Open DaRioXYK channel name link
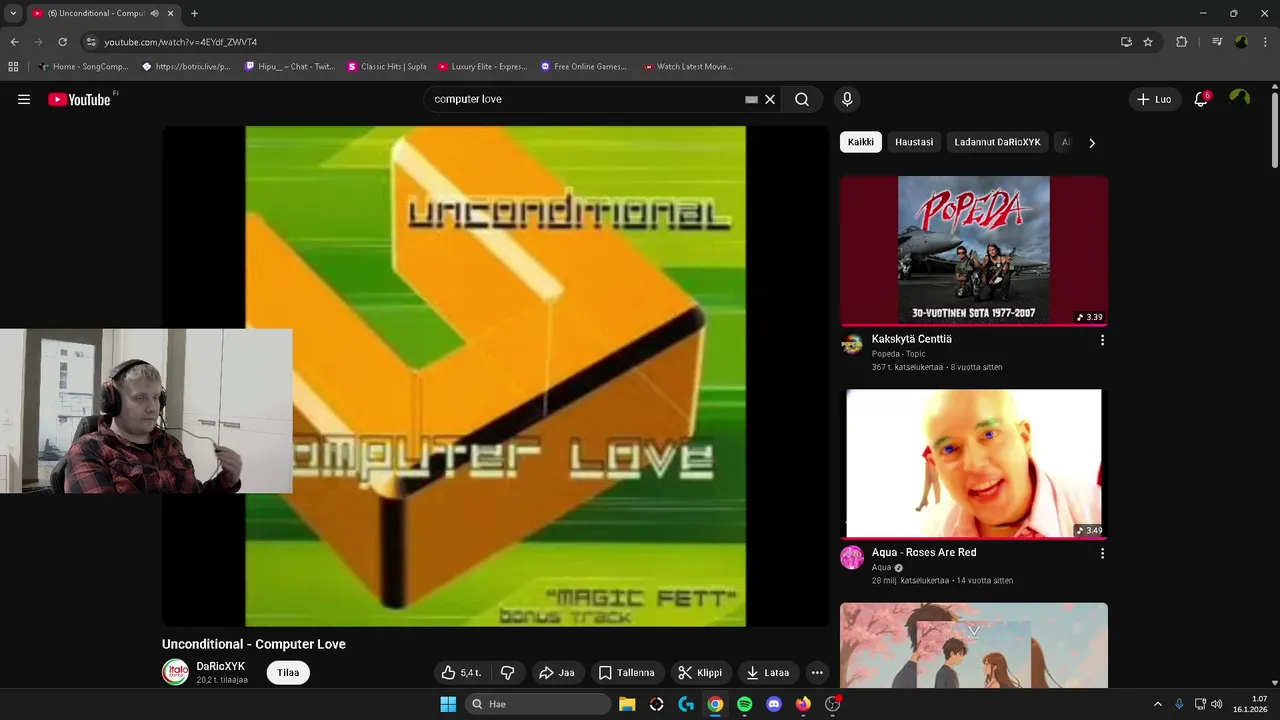Viewport: 1280px width, 720px height. pos(220,666)
